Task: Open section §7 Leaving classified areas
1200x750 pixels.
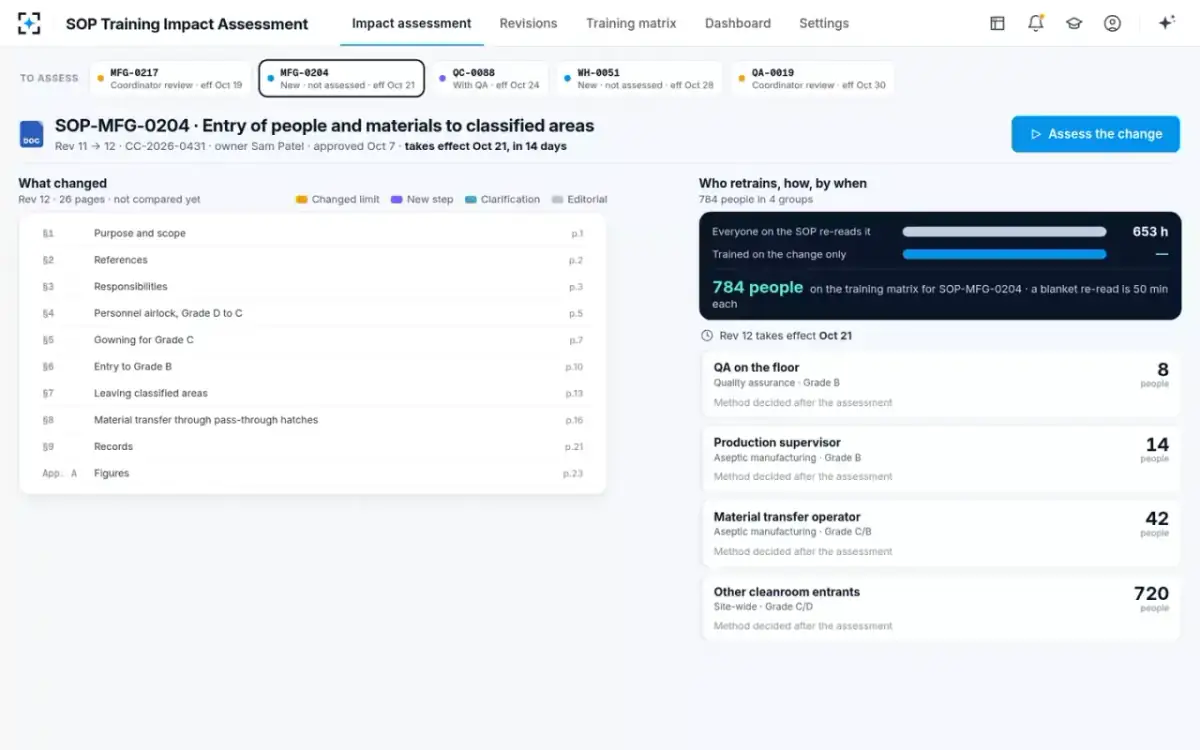Action: coord(313,393)
